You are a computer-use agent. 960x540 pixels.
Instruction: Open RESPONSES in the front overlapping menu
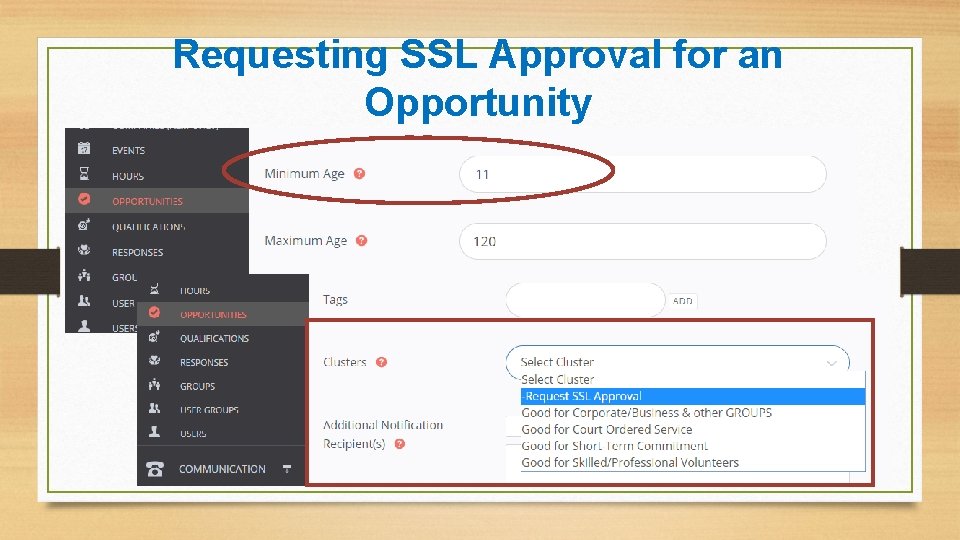point(204,362)
